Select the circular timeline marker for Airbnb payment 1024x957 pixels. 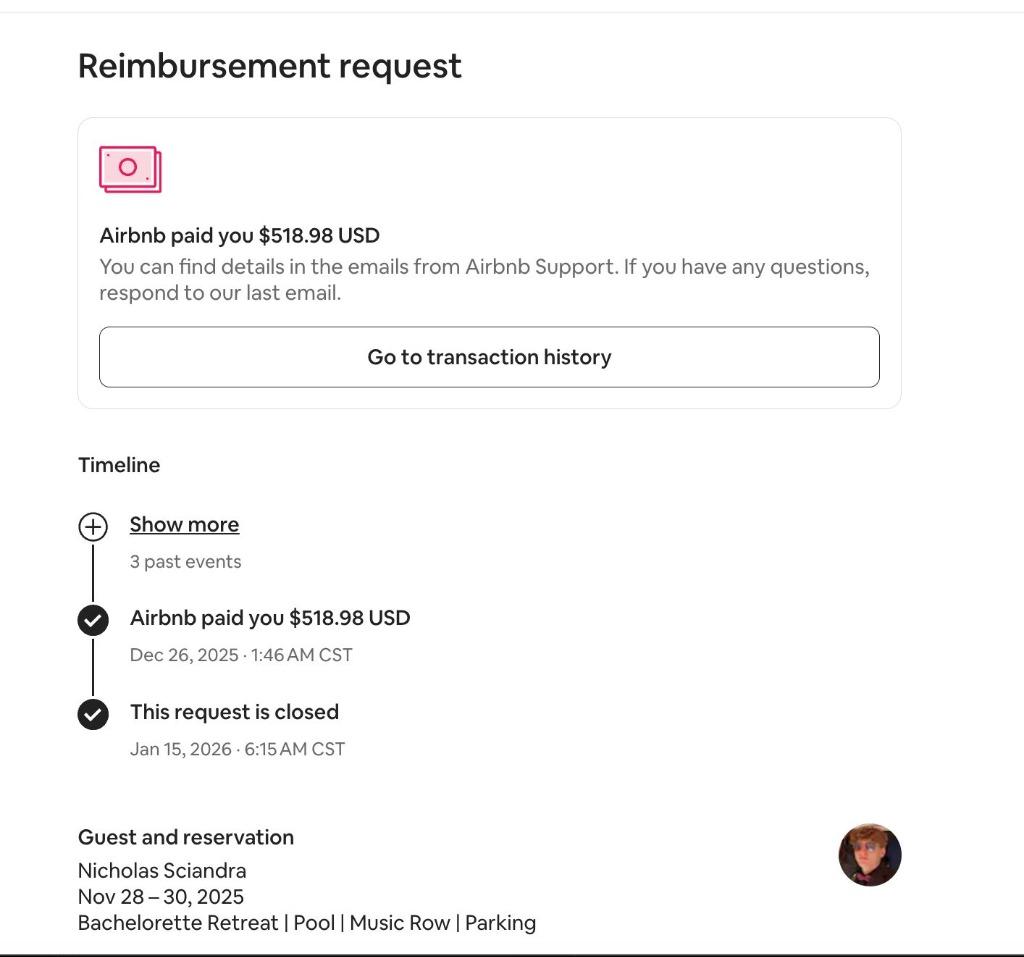click(93, 619)
